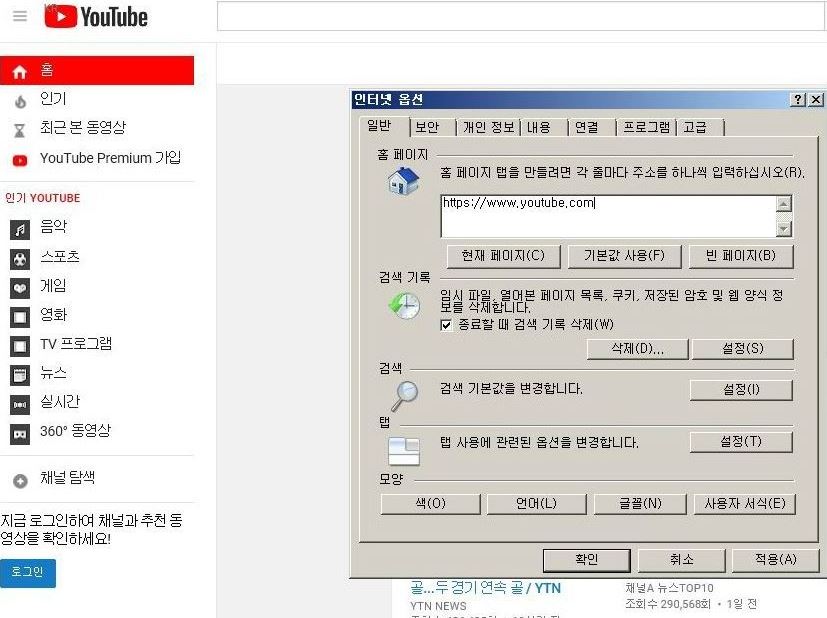Open search defaults 설정(I) button
Screen dimensions: 827x618
741,390
